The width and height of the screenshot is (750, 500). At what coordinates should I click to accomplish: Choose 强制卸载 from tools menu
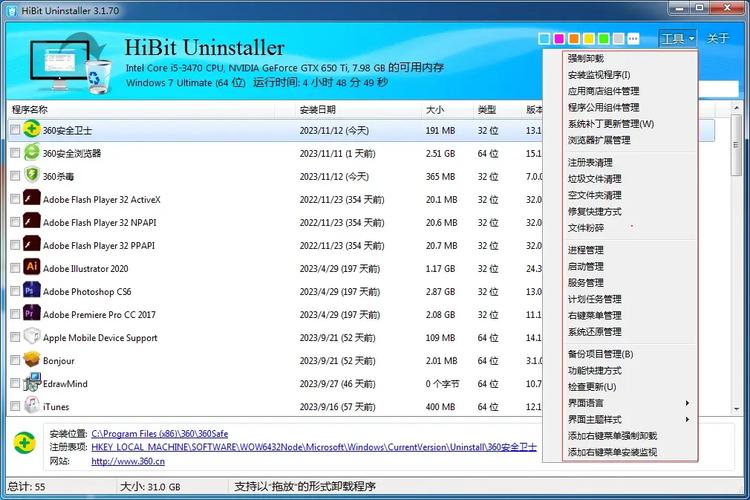pos(630,58)
